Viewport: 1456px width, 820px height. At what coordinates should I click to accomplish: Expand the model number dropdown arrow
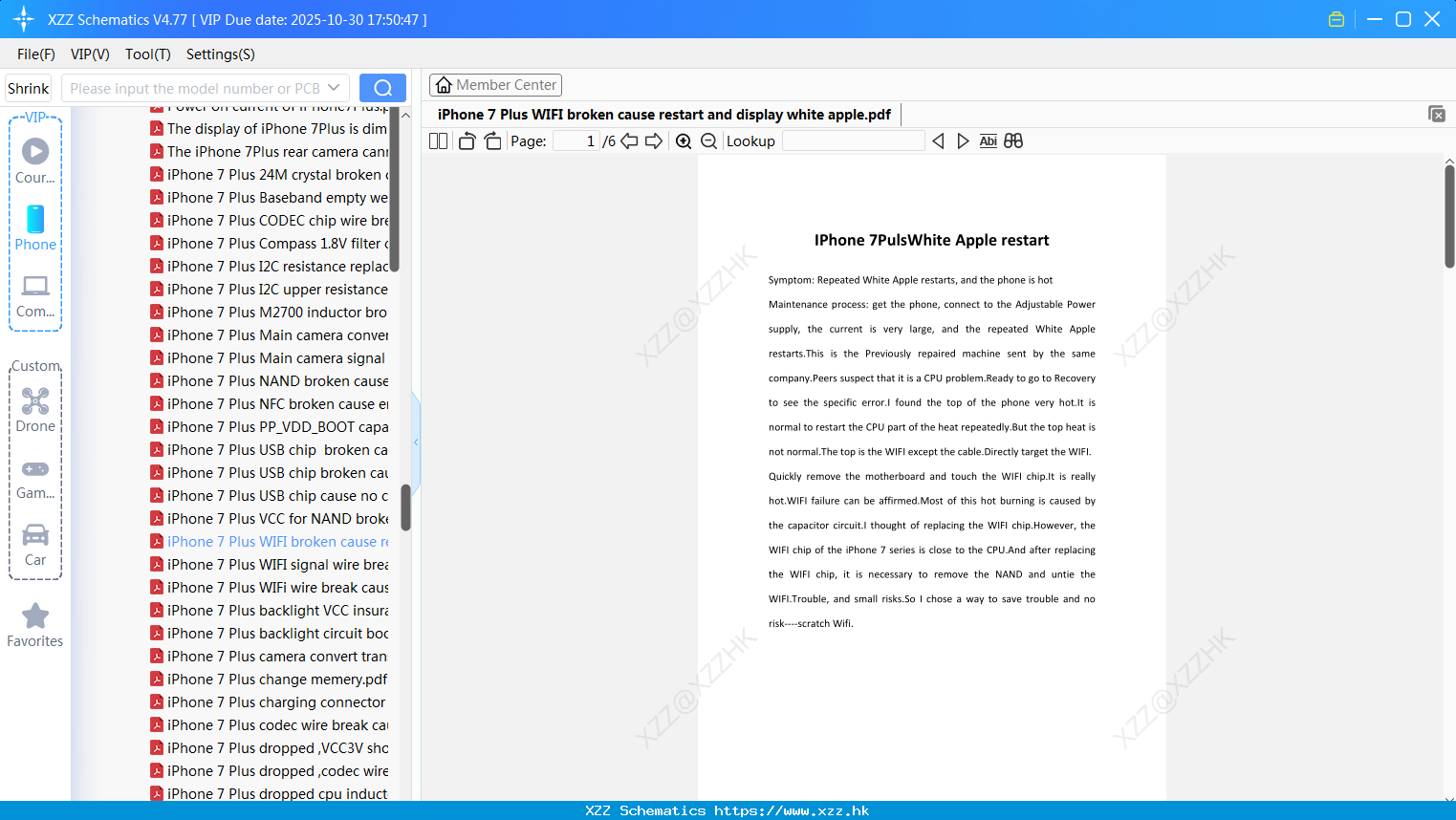[334, 88]
